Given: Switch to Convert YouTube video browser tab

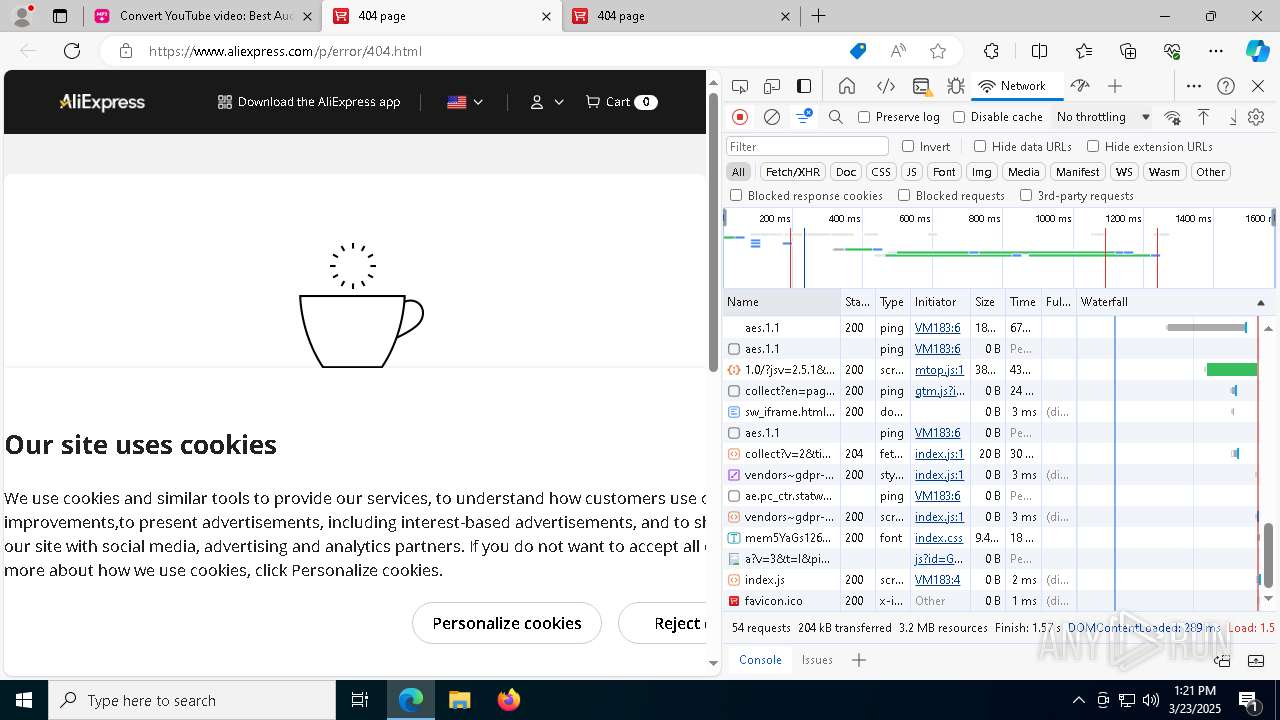Looking at the screenshot, I should [201, 16].
